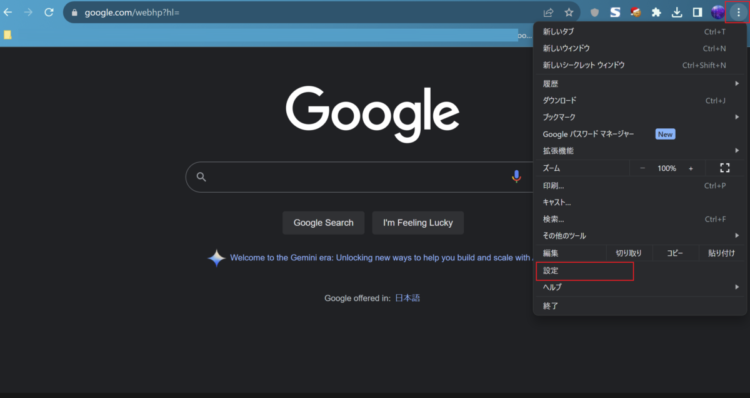Viewport: 750px width, 398px height.
Task: Click the 100% zoom value
Action: tap(666, 168)
